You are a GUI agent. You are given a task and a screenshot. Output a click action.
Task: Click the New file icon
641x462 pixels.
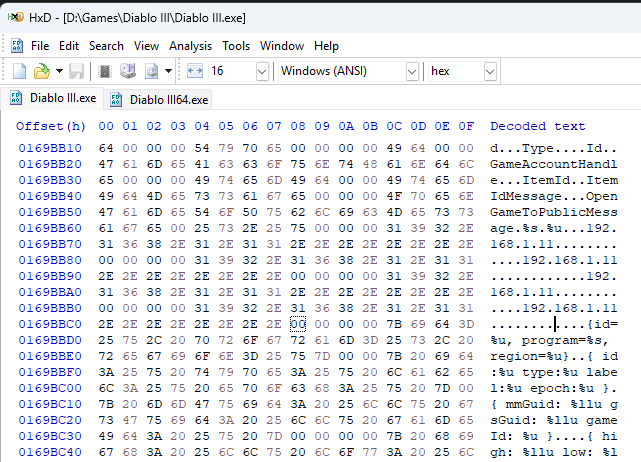pyautogui.click(x=19, y=71)
